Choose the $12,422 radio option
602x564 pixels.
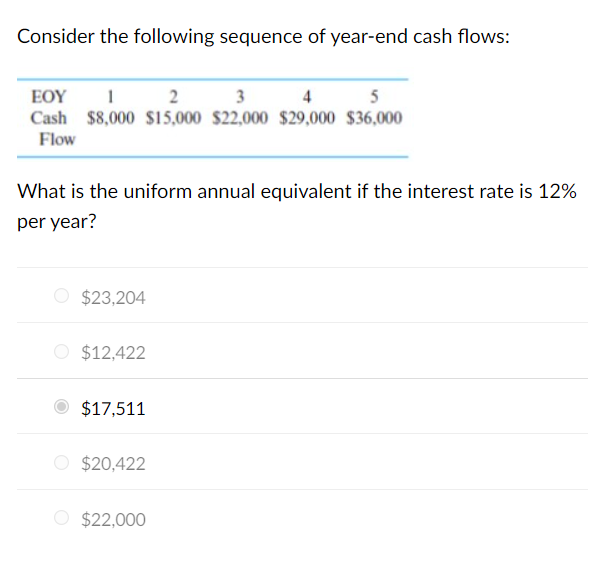coord(61,351)
